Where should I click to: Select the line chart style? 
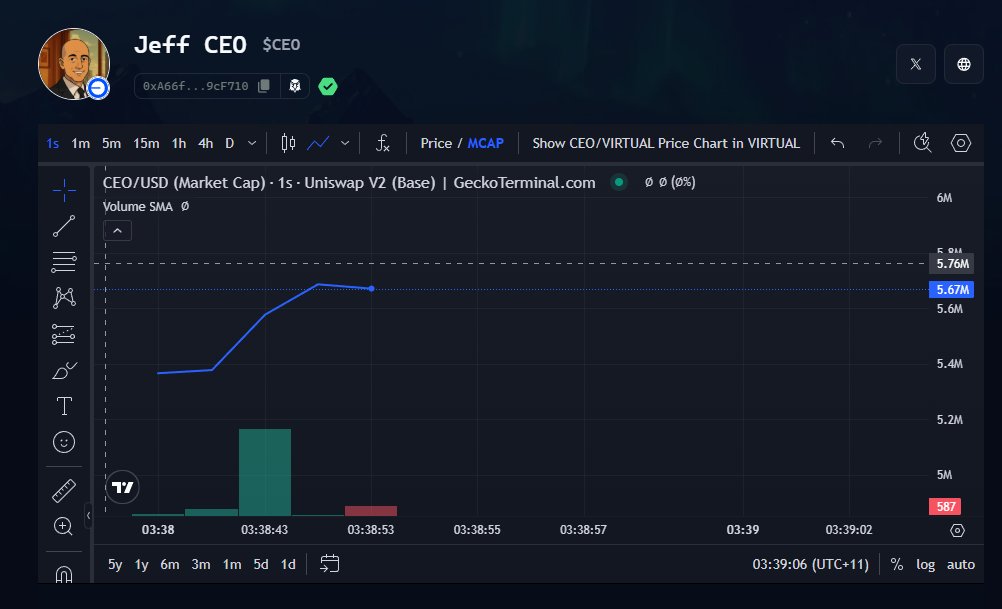[x=318, y=143]
